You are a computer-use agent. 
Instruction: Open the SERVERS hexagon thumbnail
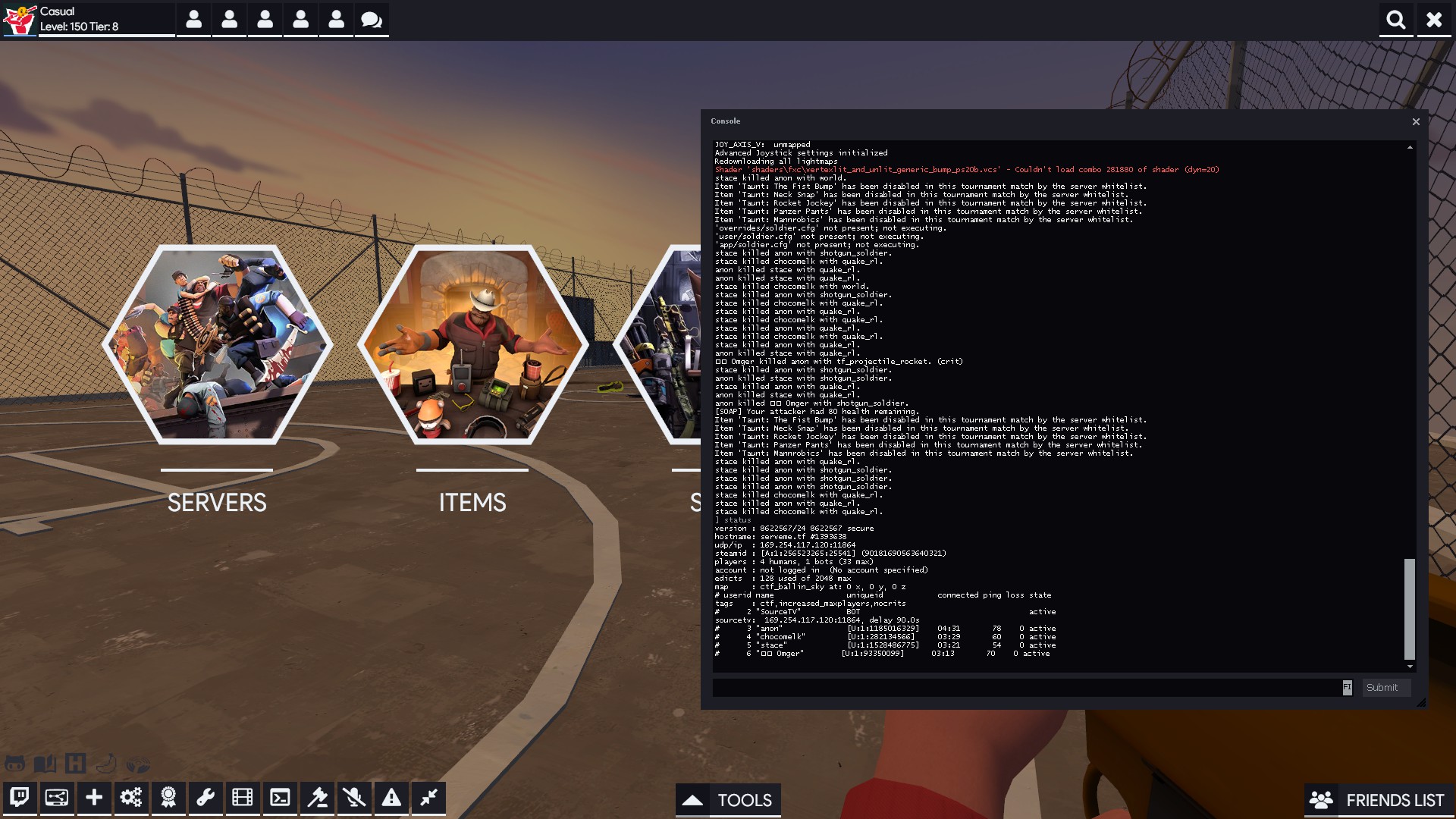pyautogui.click(x=217, y=344)
